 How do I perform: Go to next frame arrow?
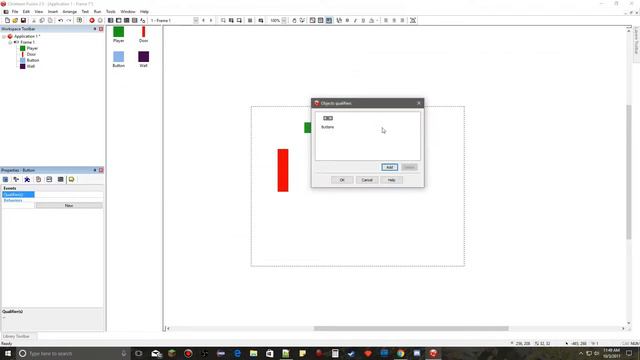click(211, 20)
